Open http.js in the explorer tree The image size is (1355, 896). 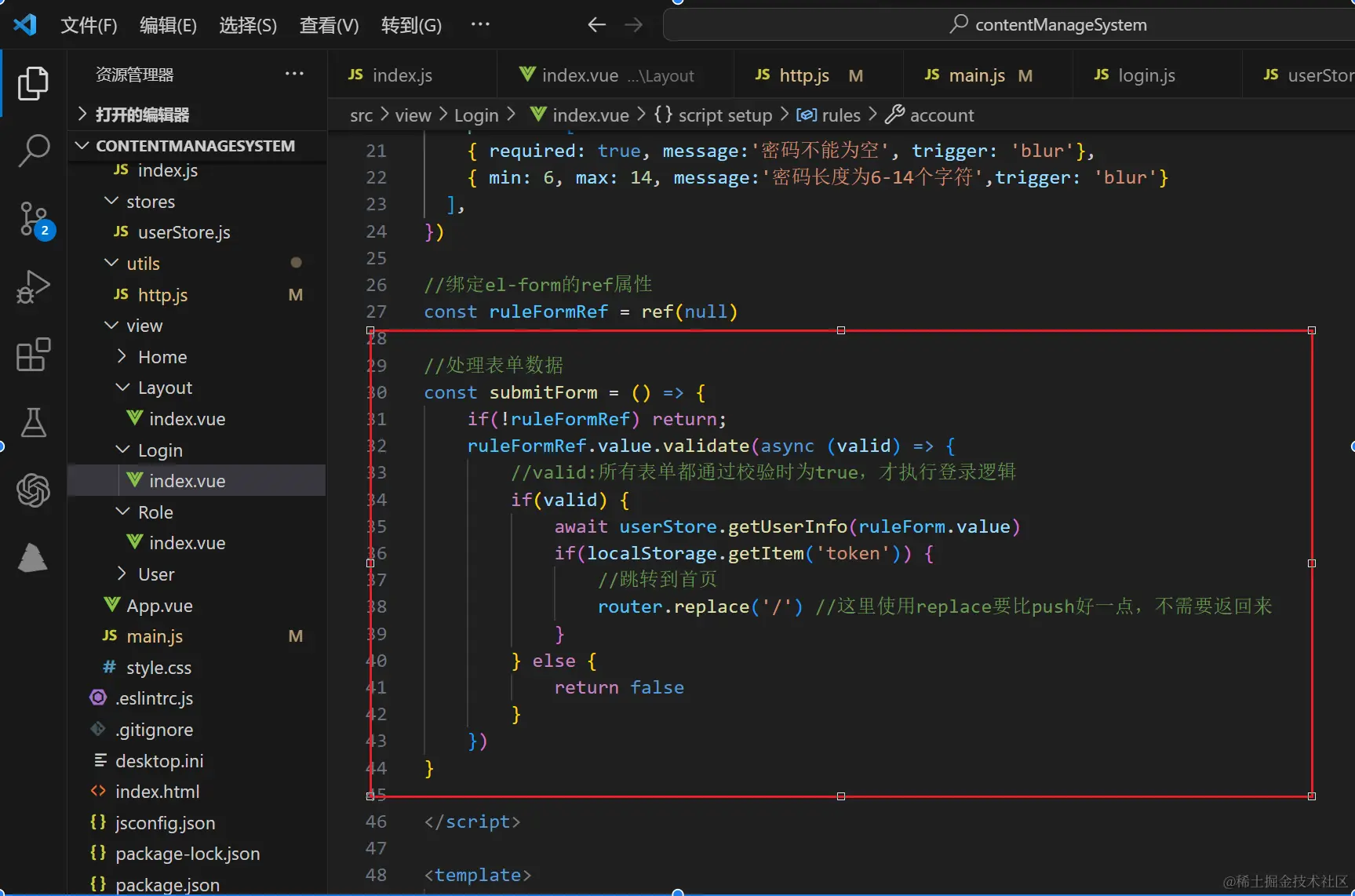[x=196, y=295]
